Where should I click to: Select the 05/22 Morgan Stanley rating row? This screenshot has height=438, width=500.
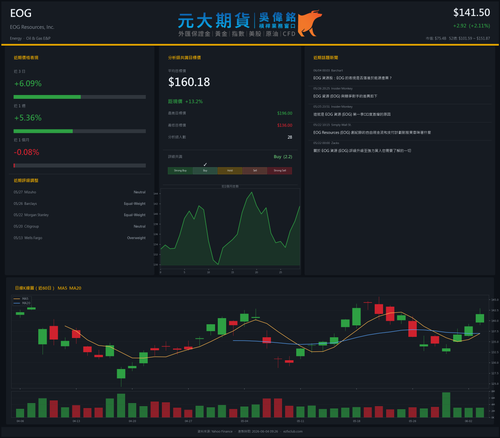click(80, 215)
